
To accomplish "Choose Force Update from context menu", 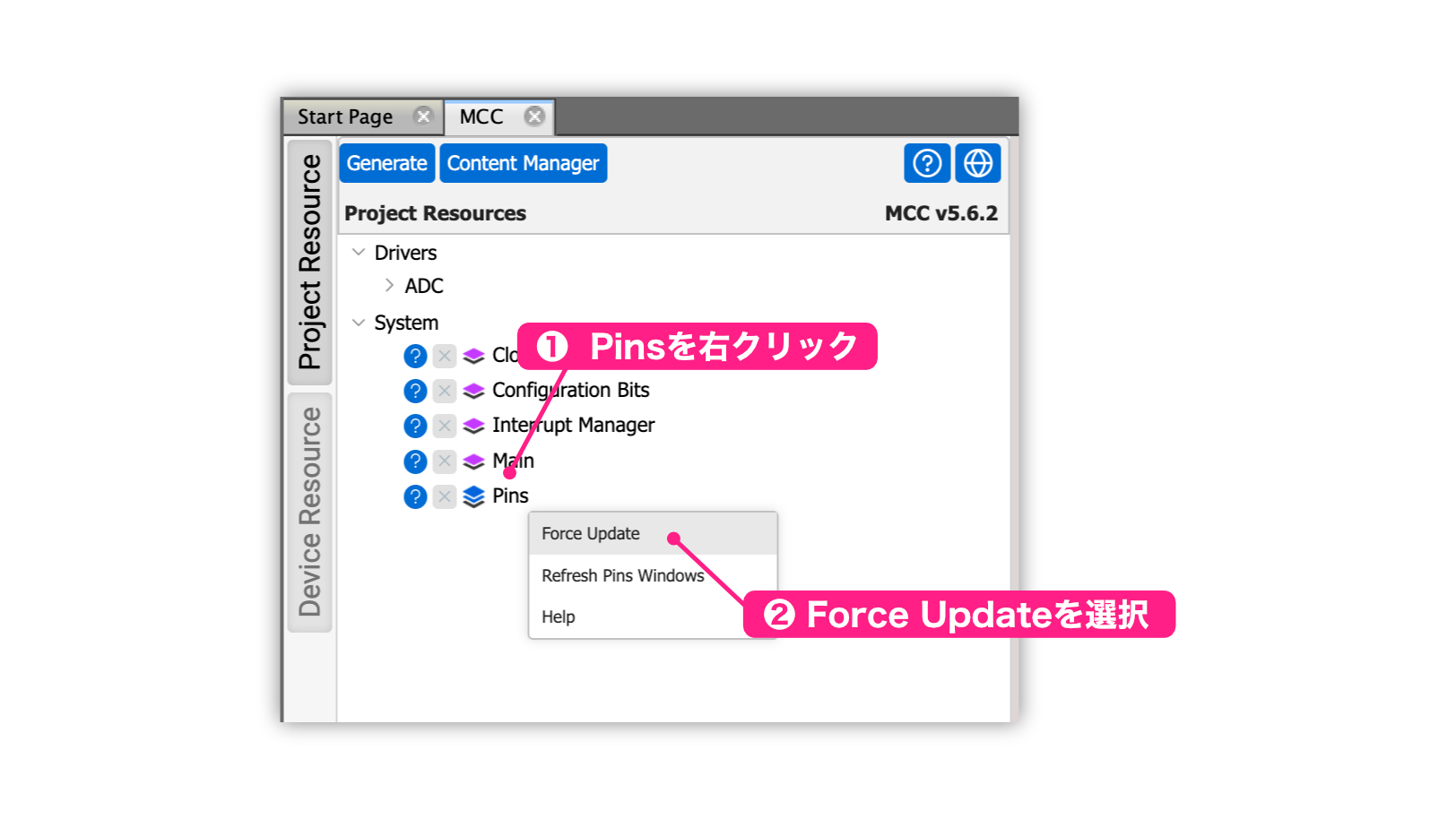I will point(653,534).
